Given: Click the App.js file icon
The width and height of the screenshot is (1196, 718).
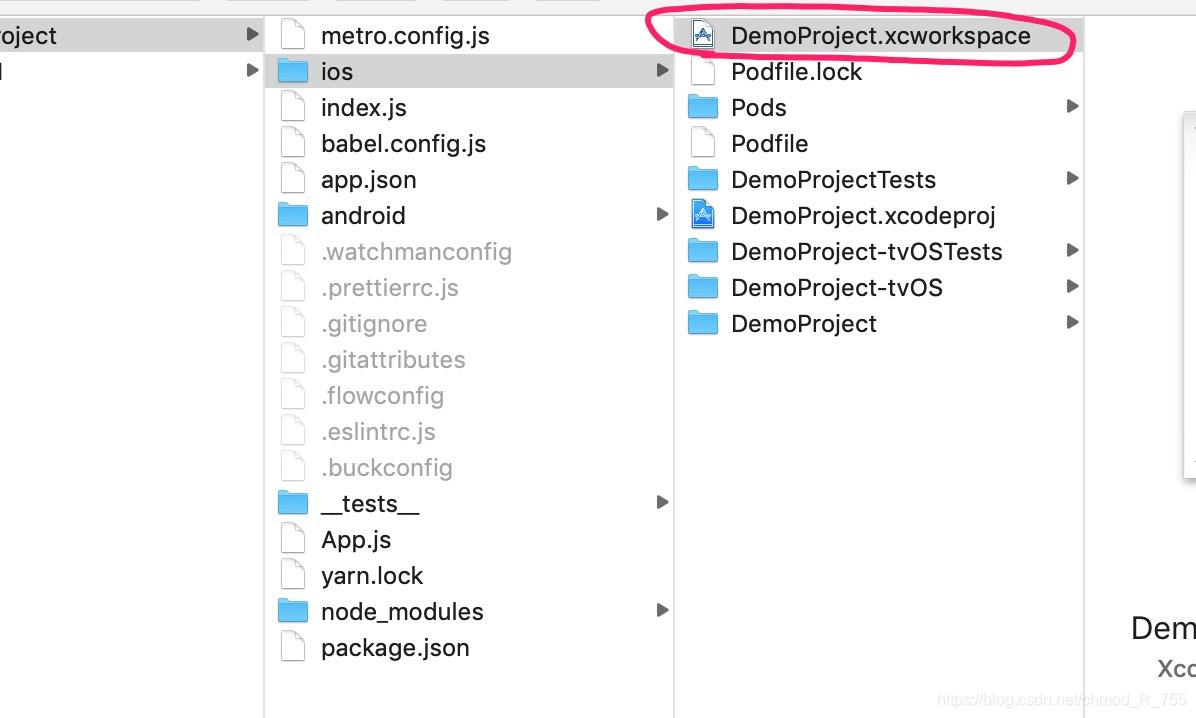Looking at the screenshot, I should [x=293, y=539].
